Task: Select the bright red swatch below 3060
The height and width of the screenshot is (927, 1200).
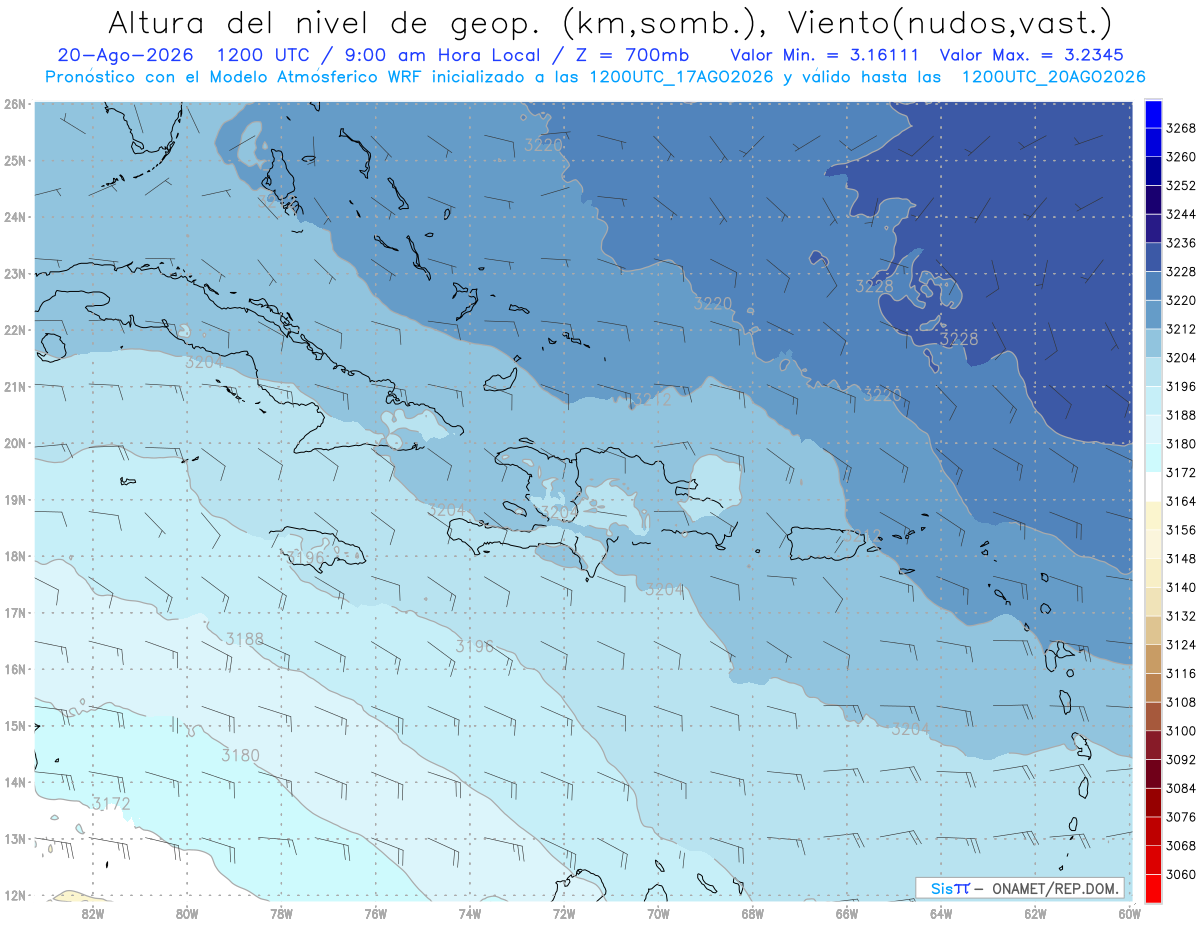Action: [x=1152, y=888]
